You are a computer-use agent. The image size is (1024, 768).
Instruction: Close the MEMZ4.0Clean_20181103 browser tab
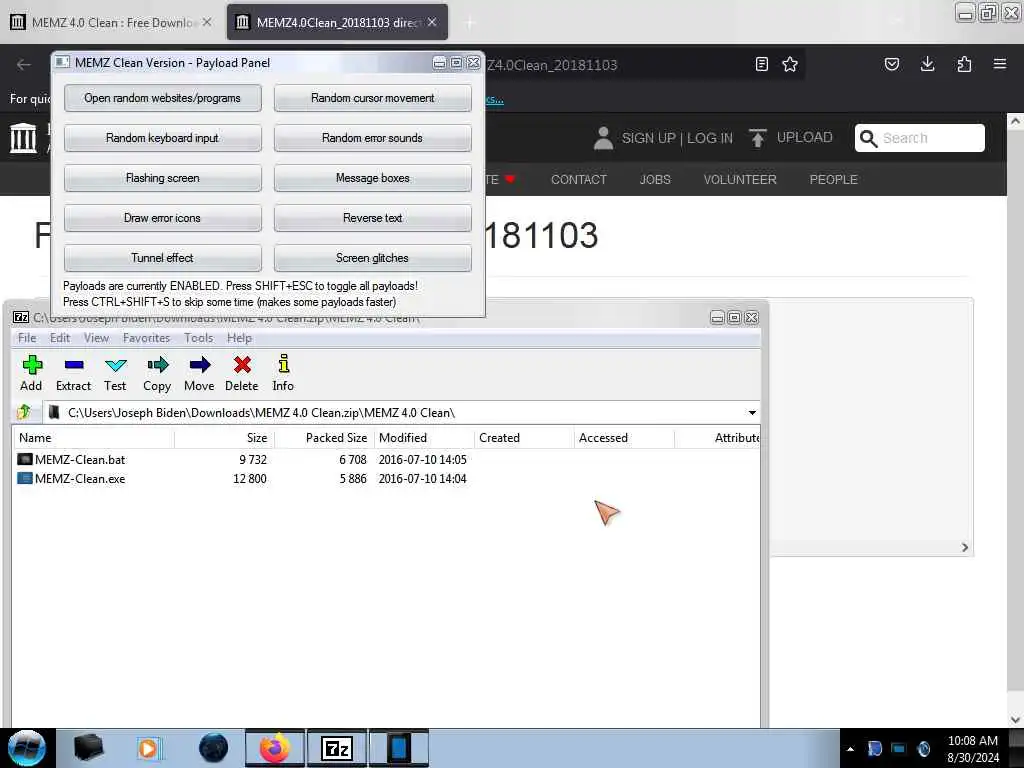point(432,22)
